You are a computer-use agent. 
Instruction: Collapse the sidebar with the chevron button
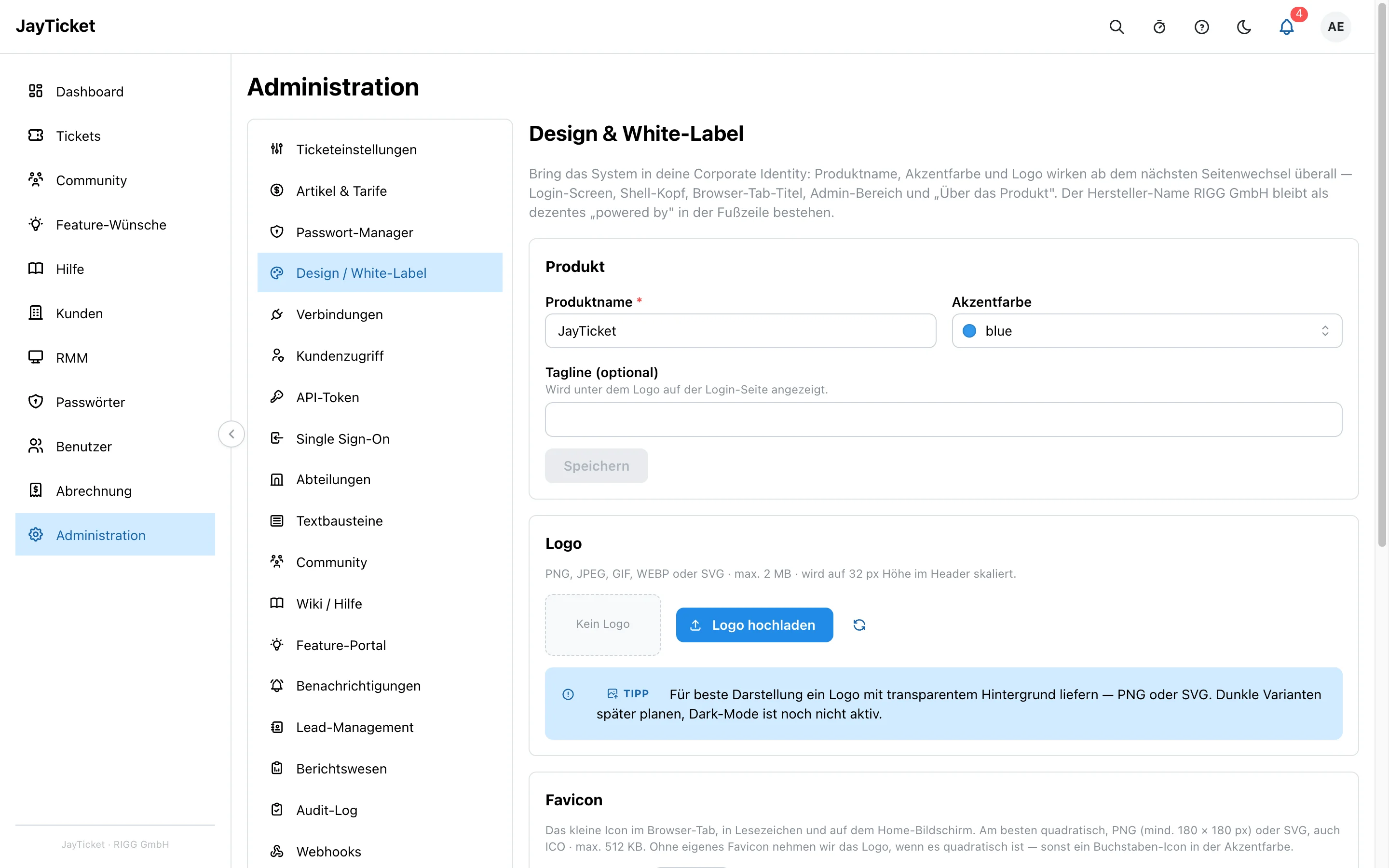231,434
